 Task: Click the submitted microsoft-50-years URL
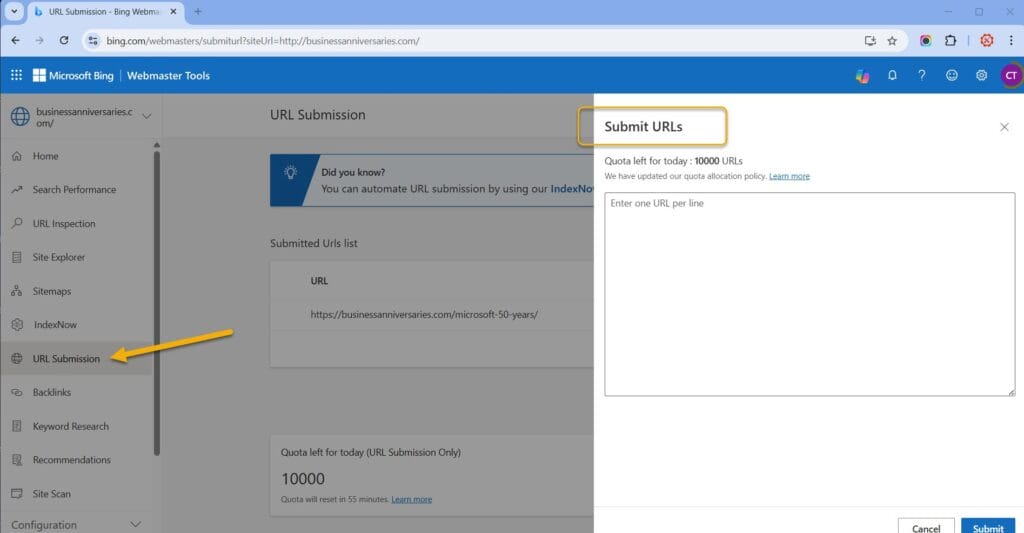[424, 314]
